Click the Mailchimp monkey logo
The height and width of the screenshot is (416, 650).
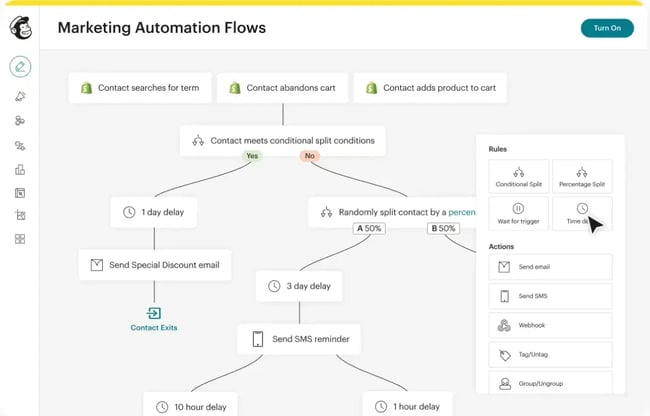tap(20, 28)
